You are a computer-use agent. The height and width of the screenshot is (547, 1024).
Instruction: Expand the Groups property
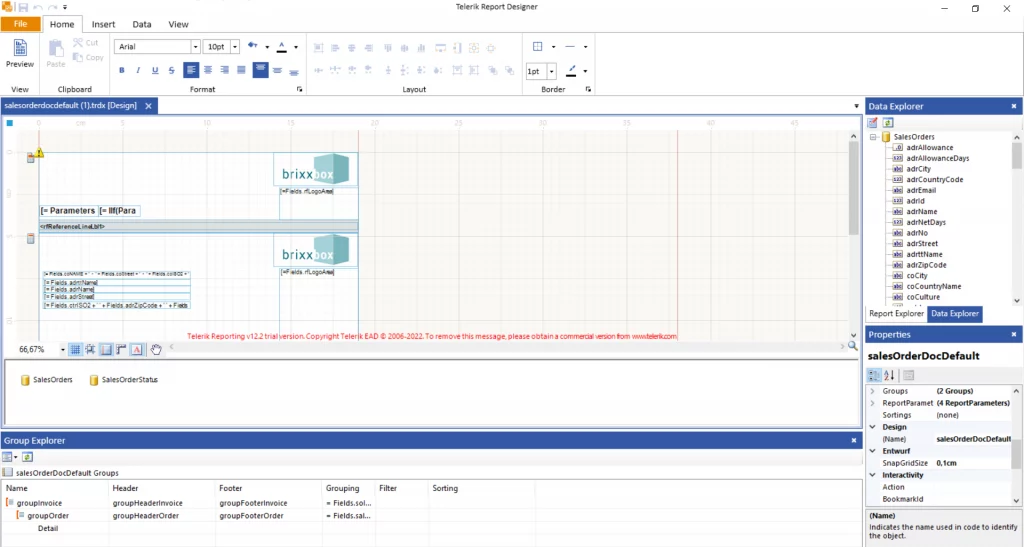[x=872, y=391]
